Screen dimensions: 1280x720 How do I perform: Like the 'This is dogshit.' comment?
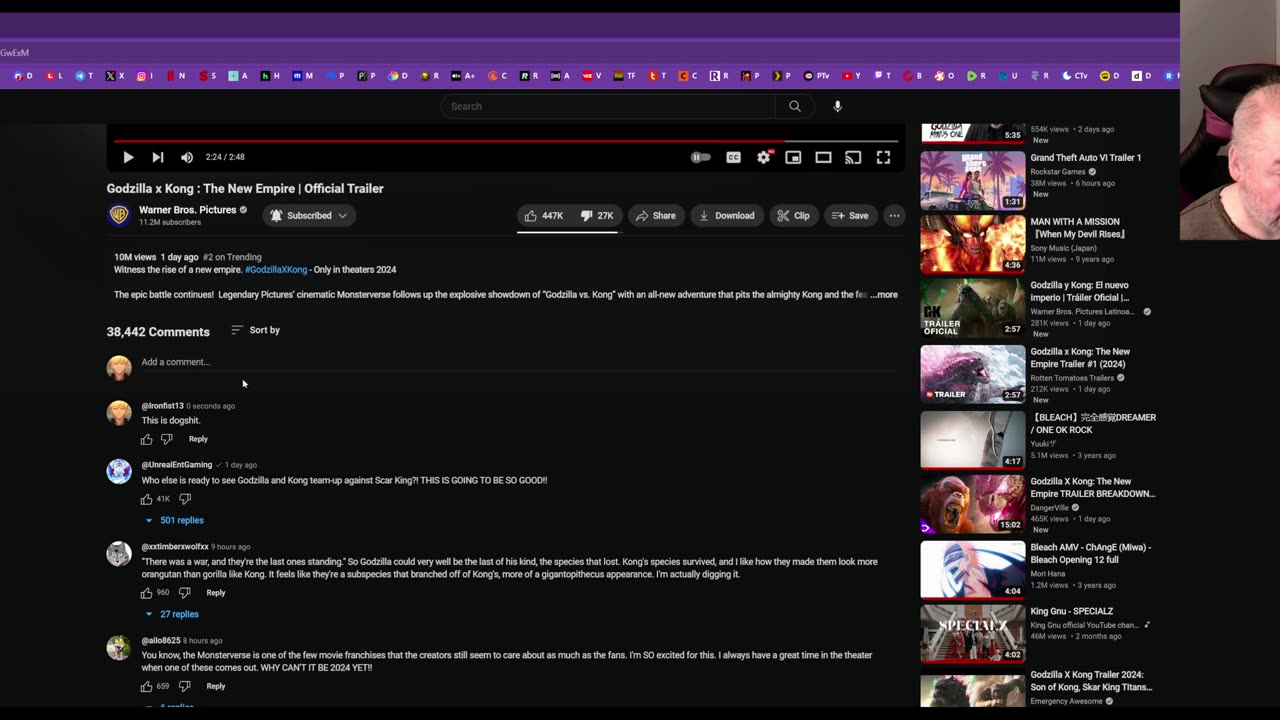[x=147, y=439]
